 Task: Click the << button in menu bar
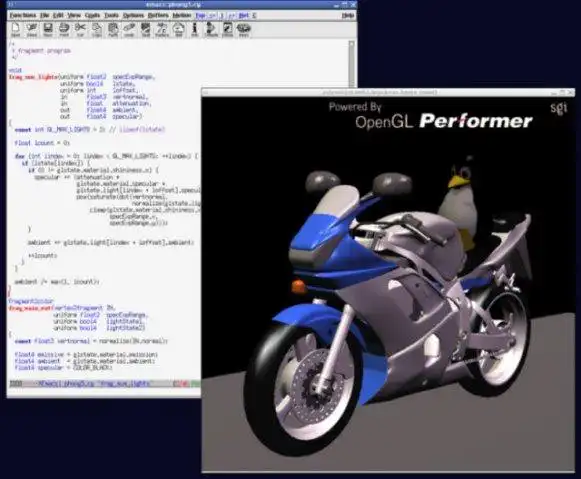212,15
